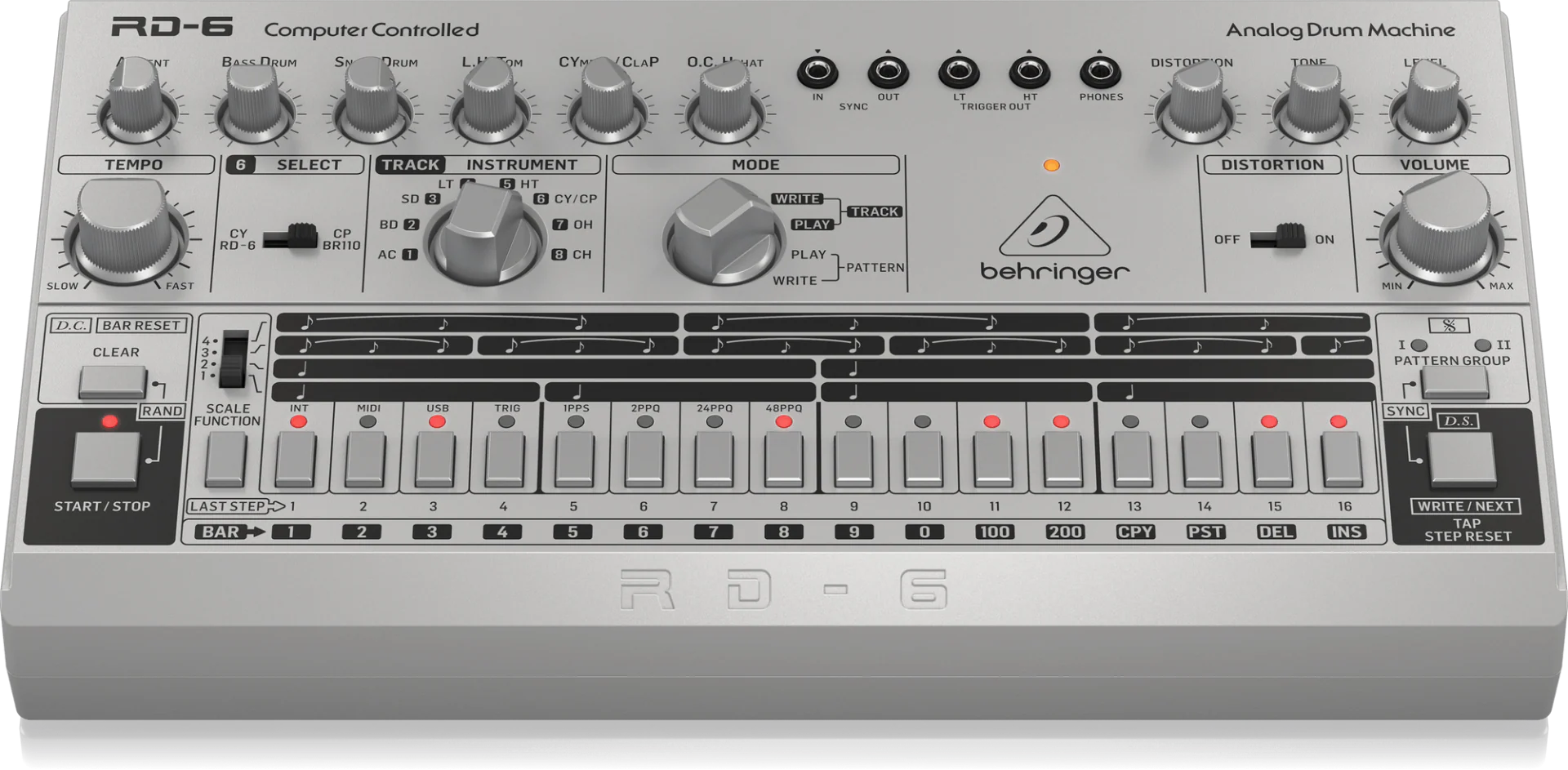Tap step button 7
1568x770 pixels.
point(714,460)
